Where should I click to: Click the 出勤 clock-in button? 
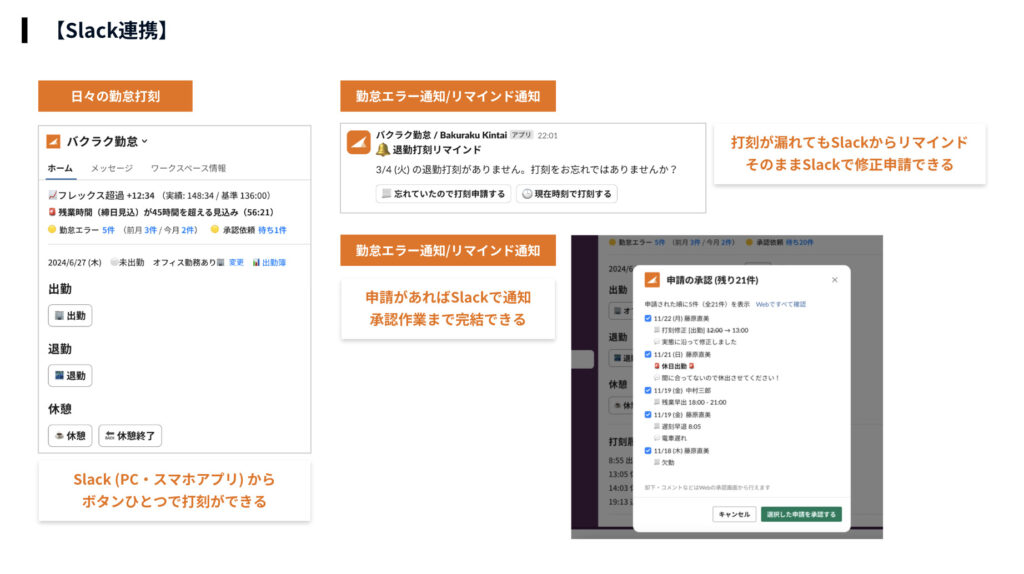(x=70, y=315)
